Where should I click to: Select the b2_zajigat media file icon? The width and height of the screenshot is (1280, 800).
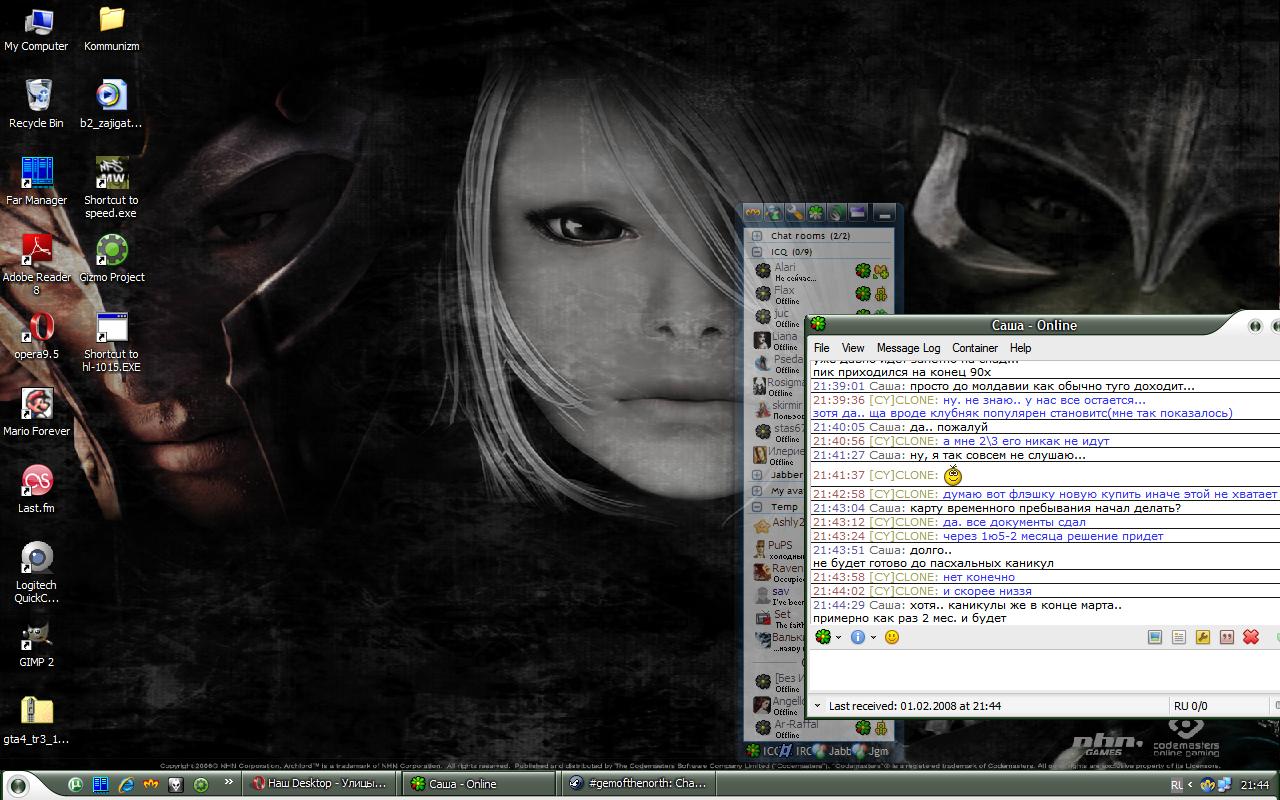click(x=111, y=106)
